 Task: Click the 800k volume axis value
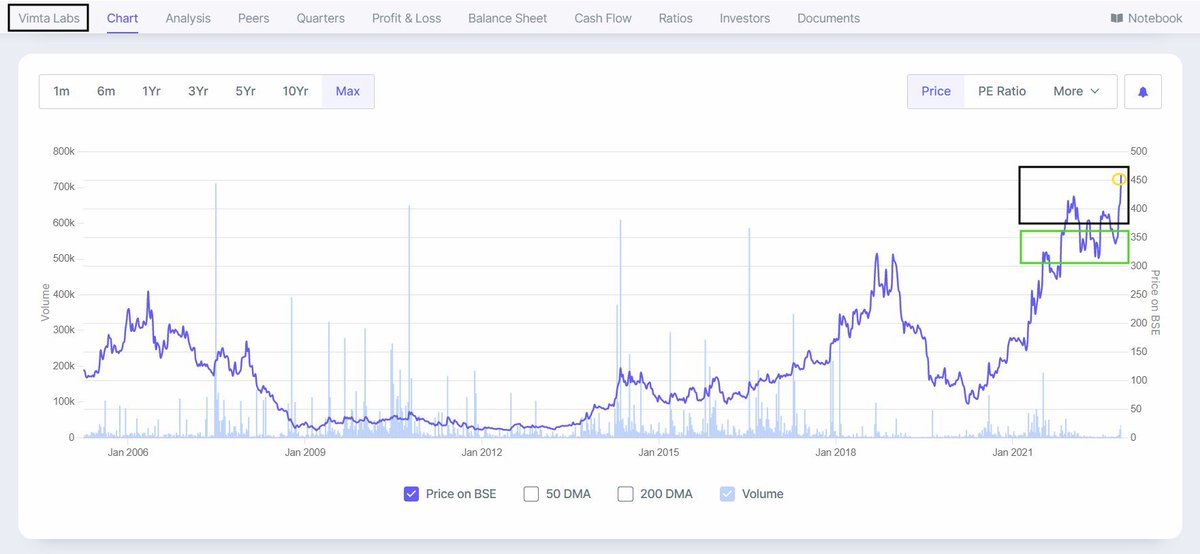tap(63, 151)
